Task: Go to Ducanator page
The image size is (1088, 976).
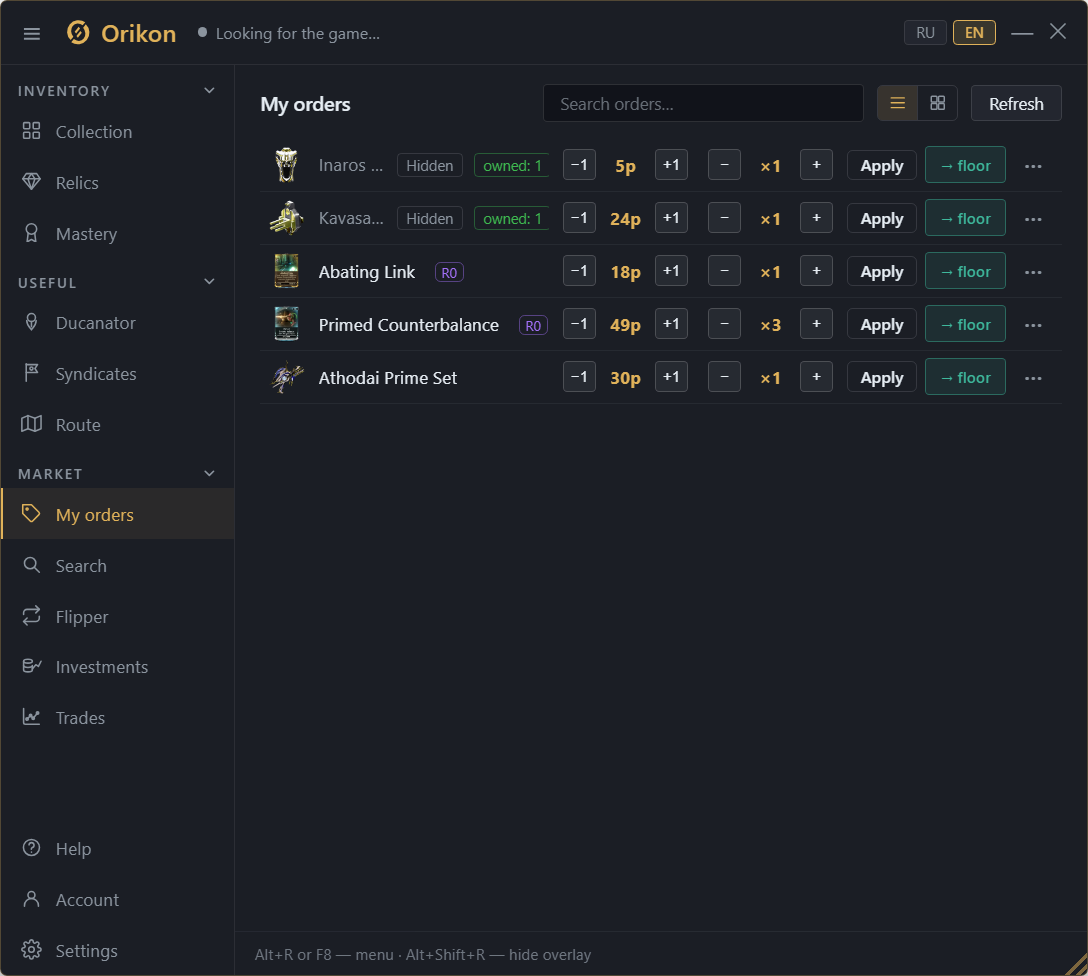Action: [x=117, y=322]
